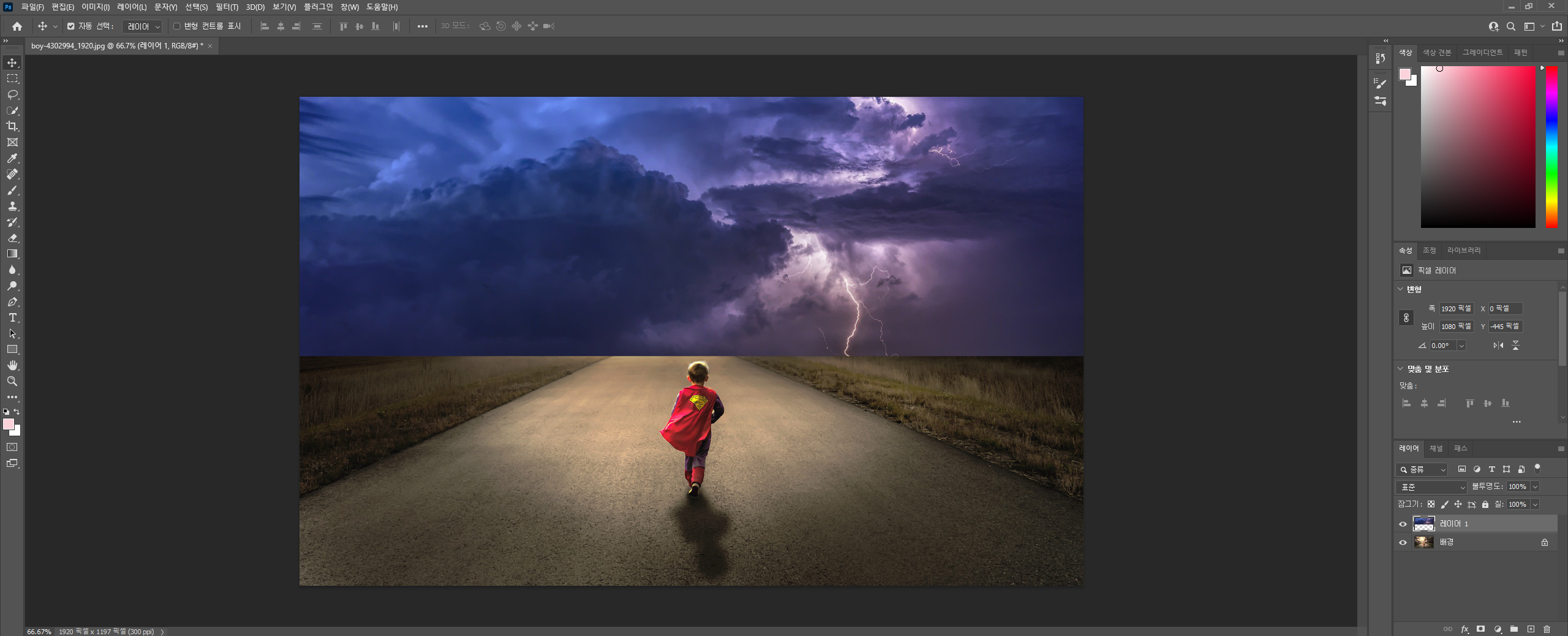This screenshot has width=1568, height=636.
Task: Select the Clone Stamp tool
Action: [12, 206]
